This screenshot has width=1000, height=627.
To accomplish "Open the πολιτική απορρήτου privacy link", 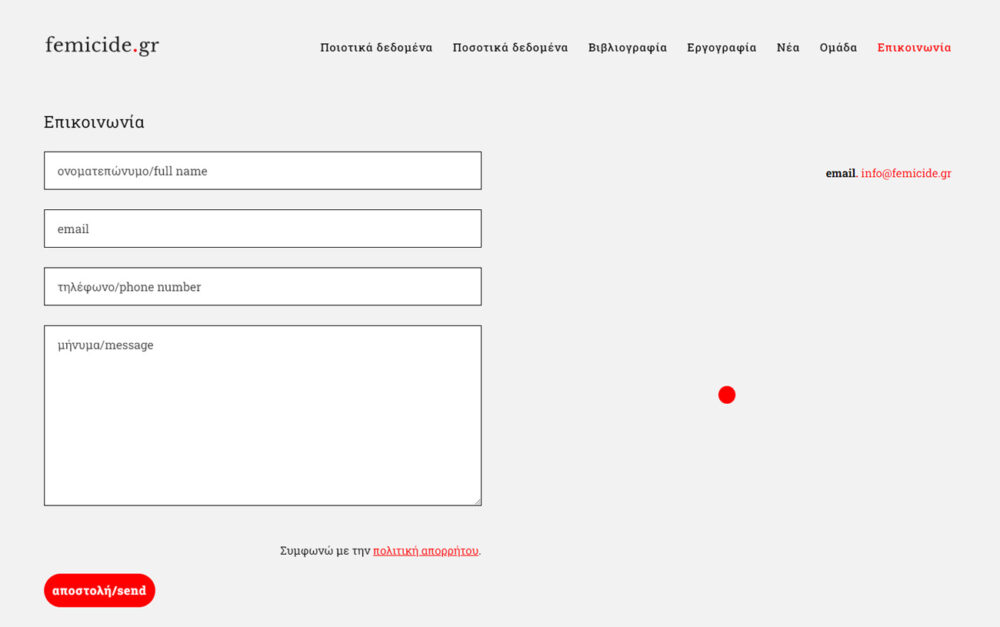I will [x=426, y=551].
